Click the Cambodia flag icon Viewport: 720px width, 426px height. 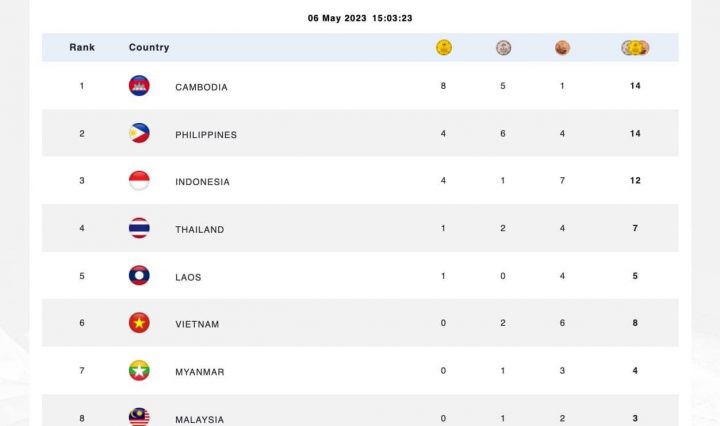click(x=139, y=86)
